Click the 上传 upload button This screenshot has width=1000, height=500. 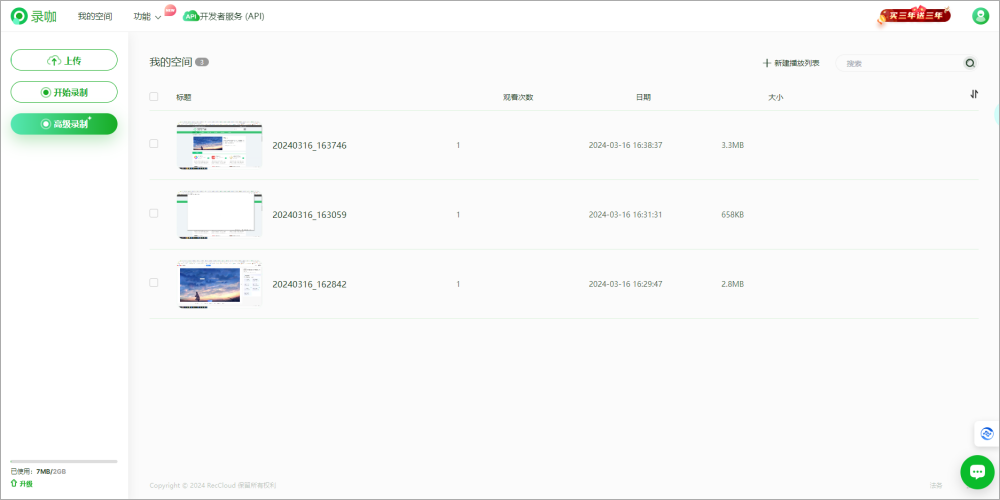(64, 60)
